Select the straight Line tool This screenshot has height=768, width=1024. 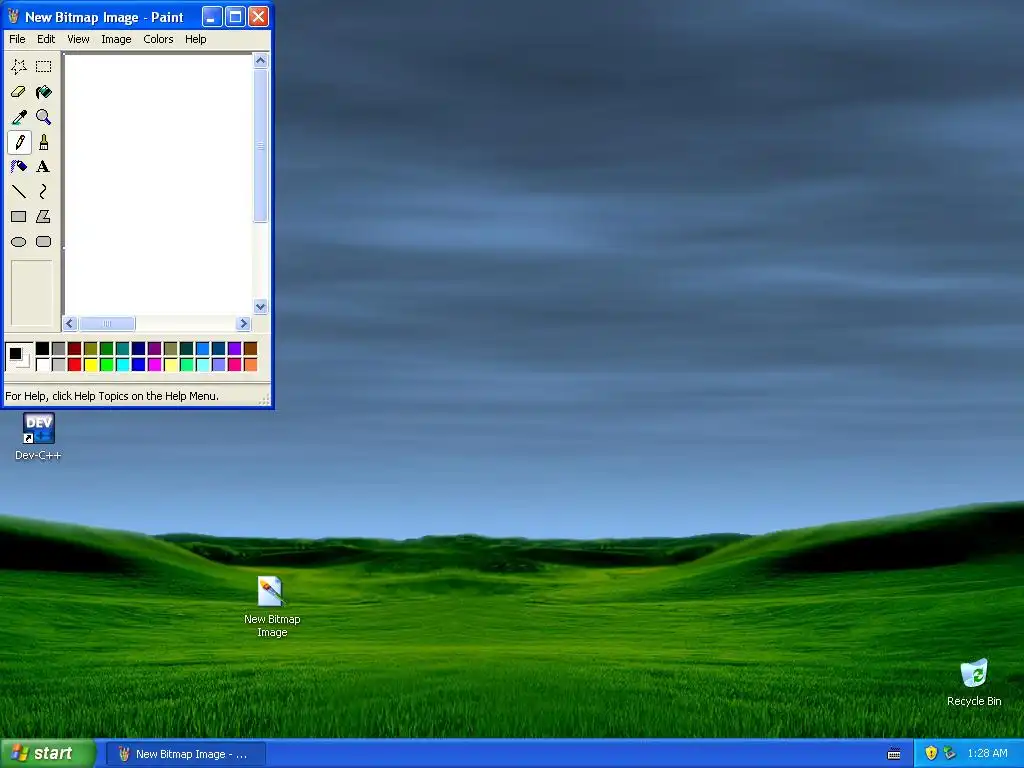19,191
